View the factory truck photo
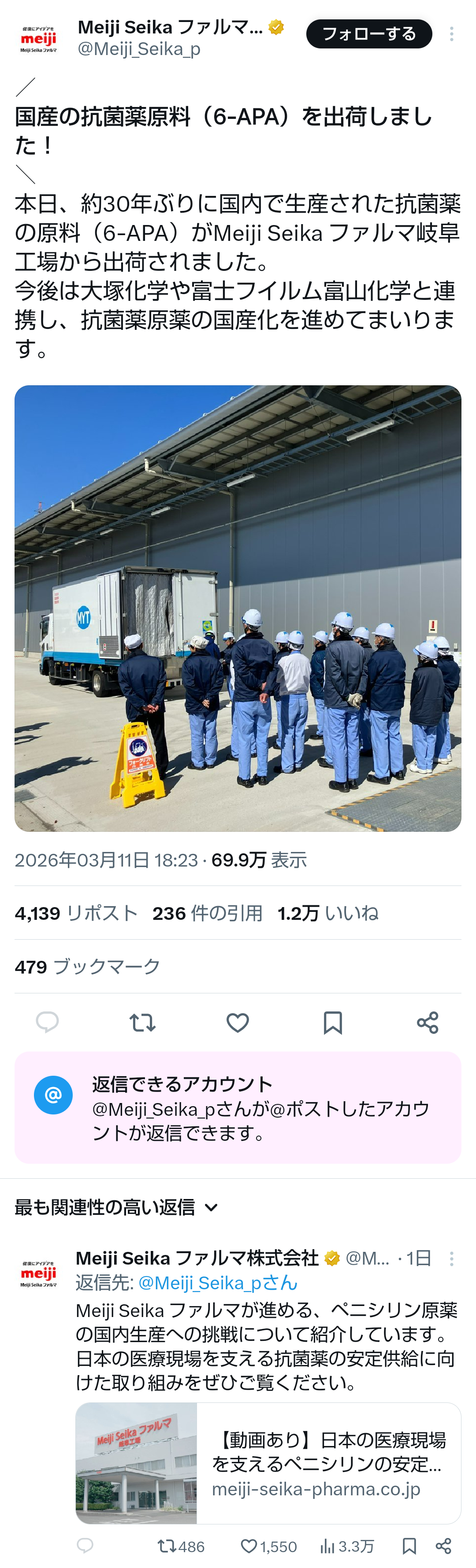 pos(238,608)
